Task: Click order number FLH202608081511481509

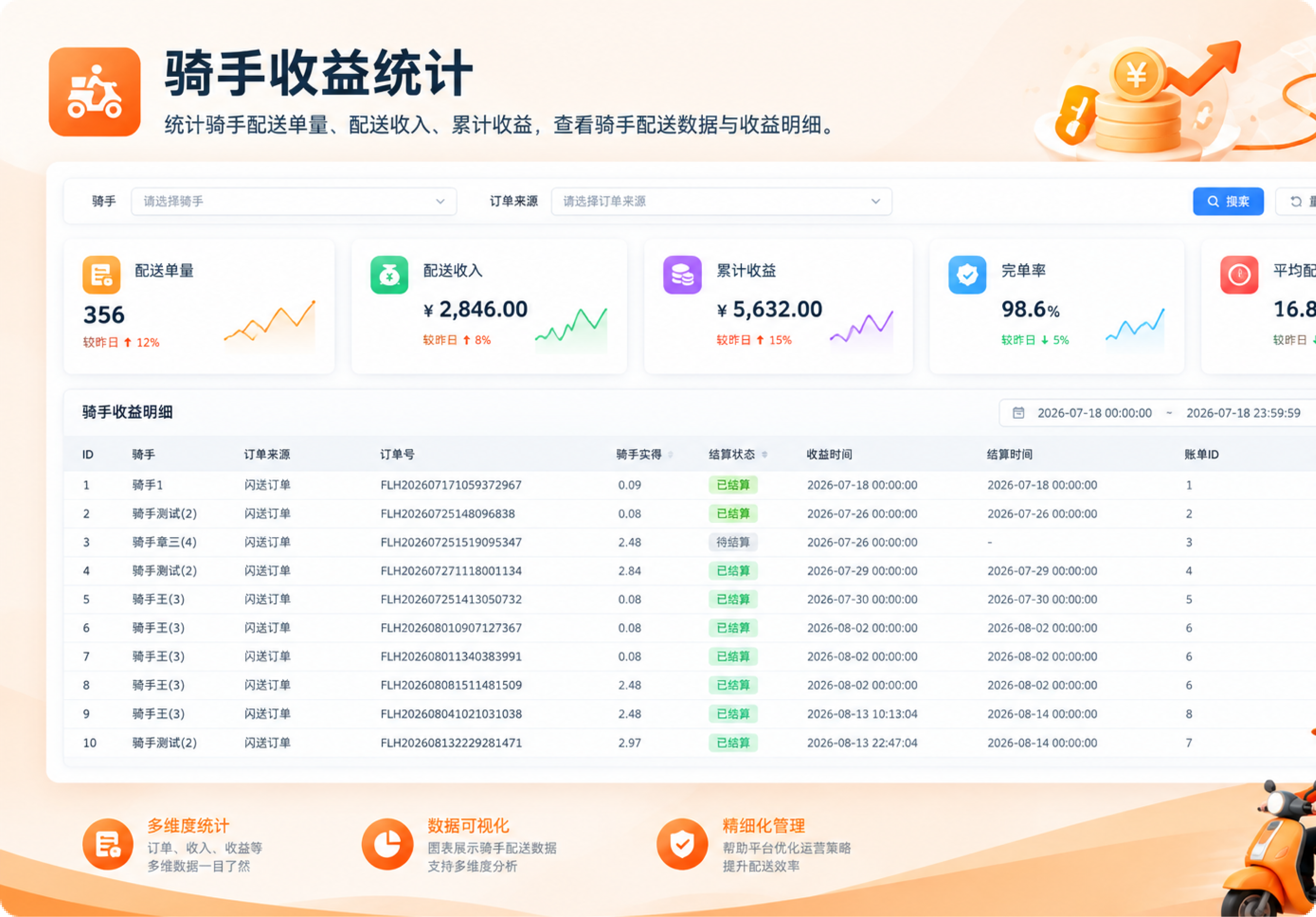Action: [451, 686]
